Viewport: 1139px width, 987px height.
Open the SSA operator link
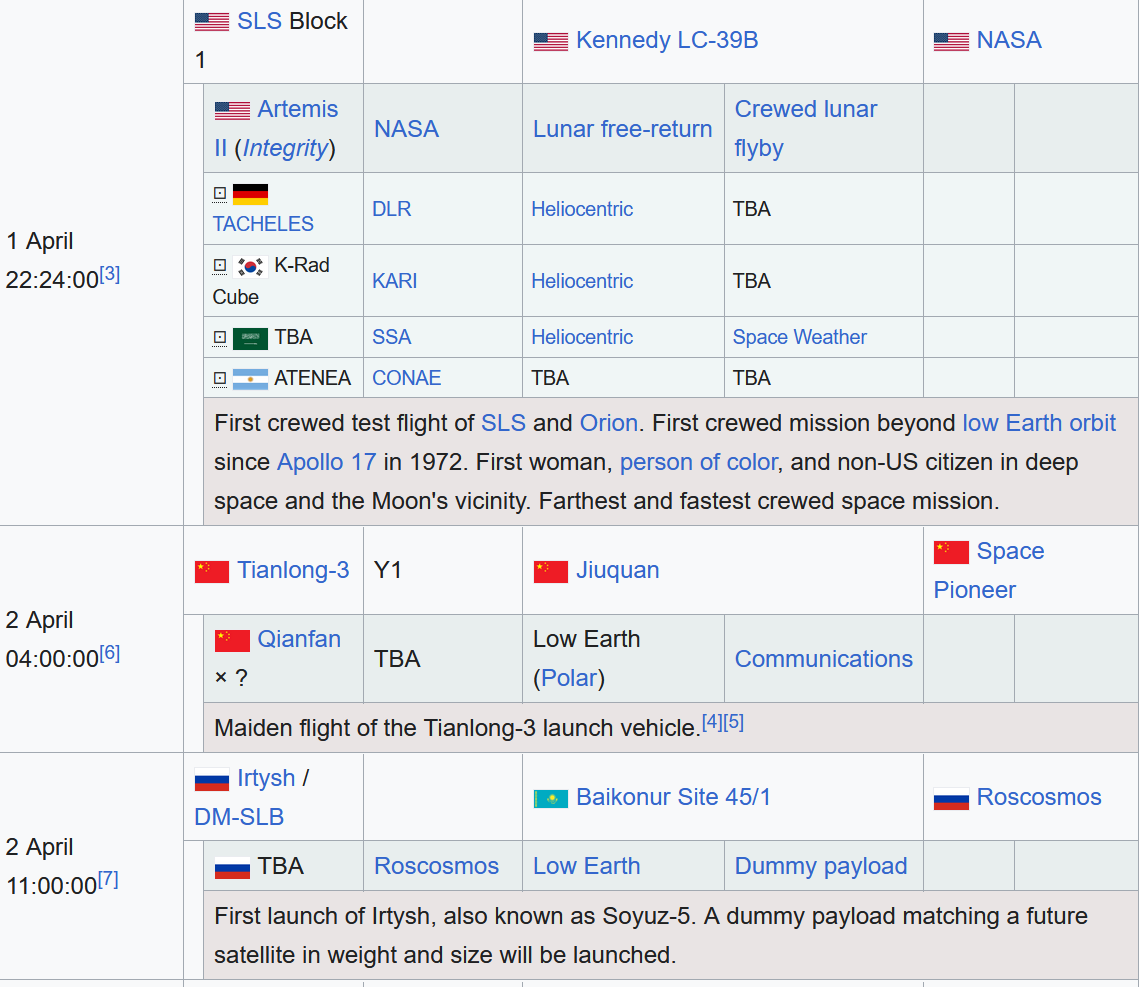pos(392,337)
